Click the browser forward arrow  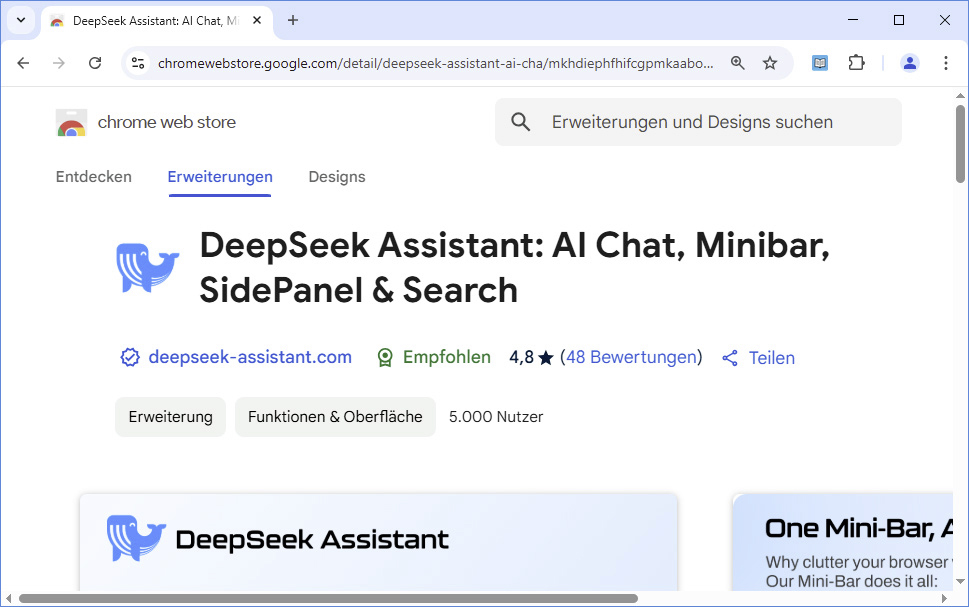59,63
